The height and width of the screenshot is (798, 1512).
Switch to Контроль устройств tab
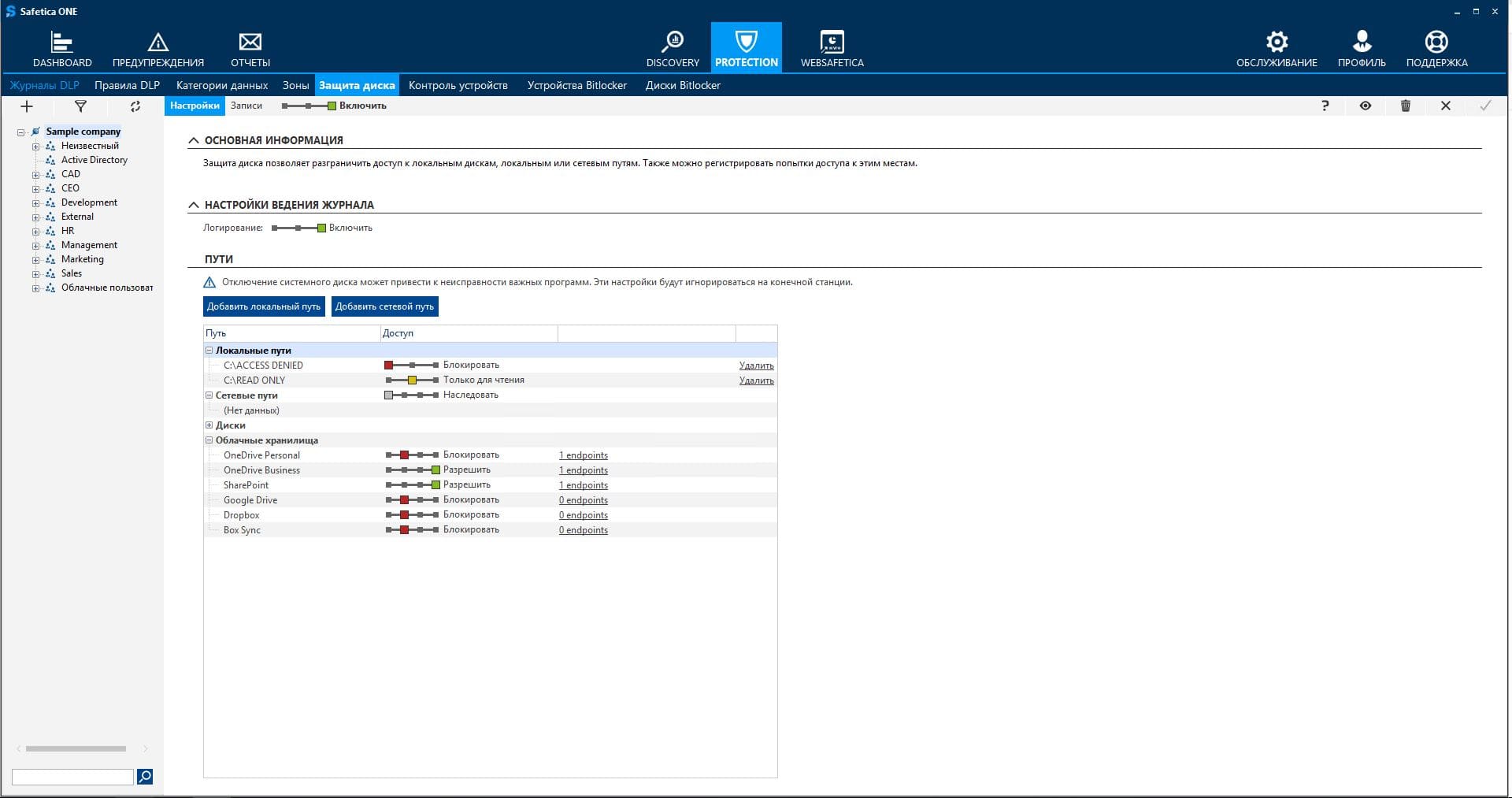[458, 85]
